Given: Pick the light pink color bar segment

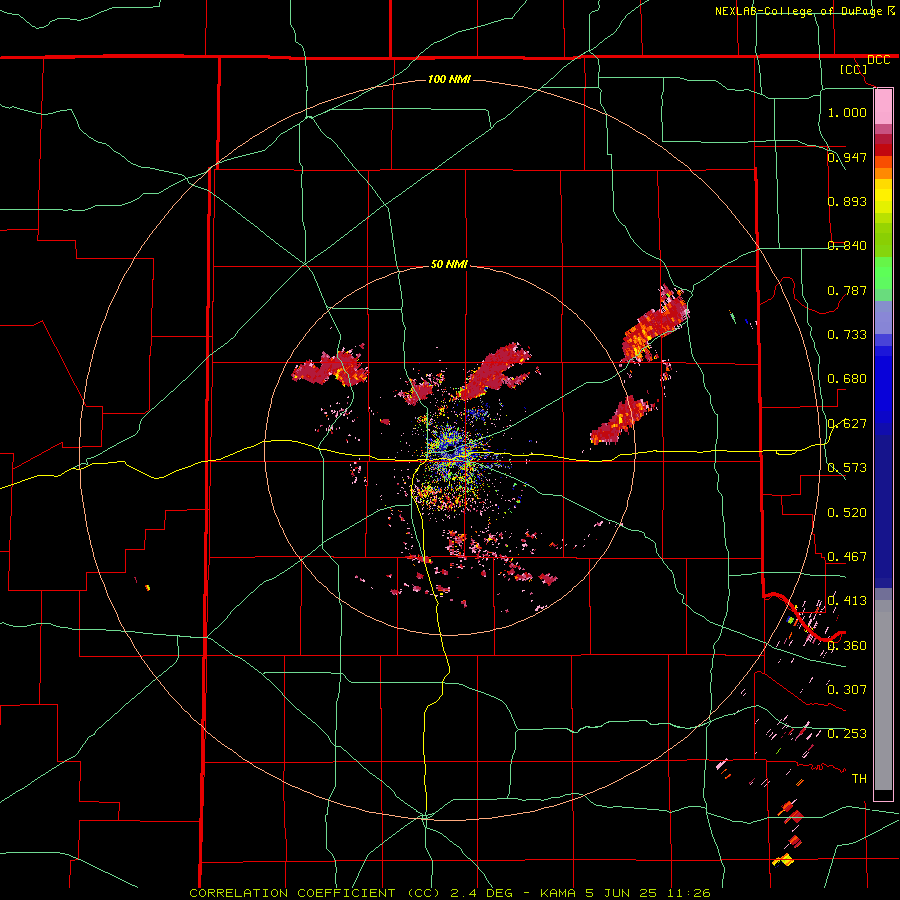Looking at the screenshot, I should click(883, 107).
